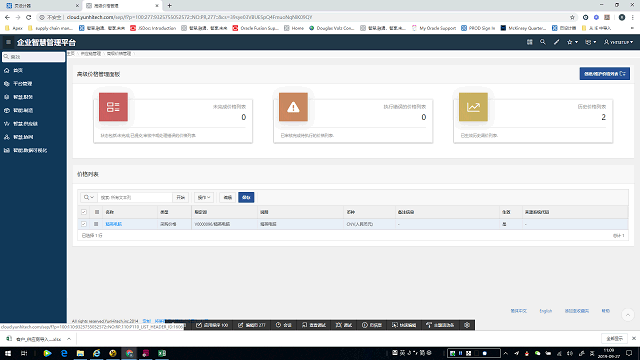Expand the downloaded xlsx file options chevron
This screenshot has height=360, width=640.
(x=69, y=339)
